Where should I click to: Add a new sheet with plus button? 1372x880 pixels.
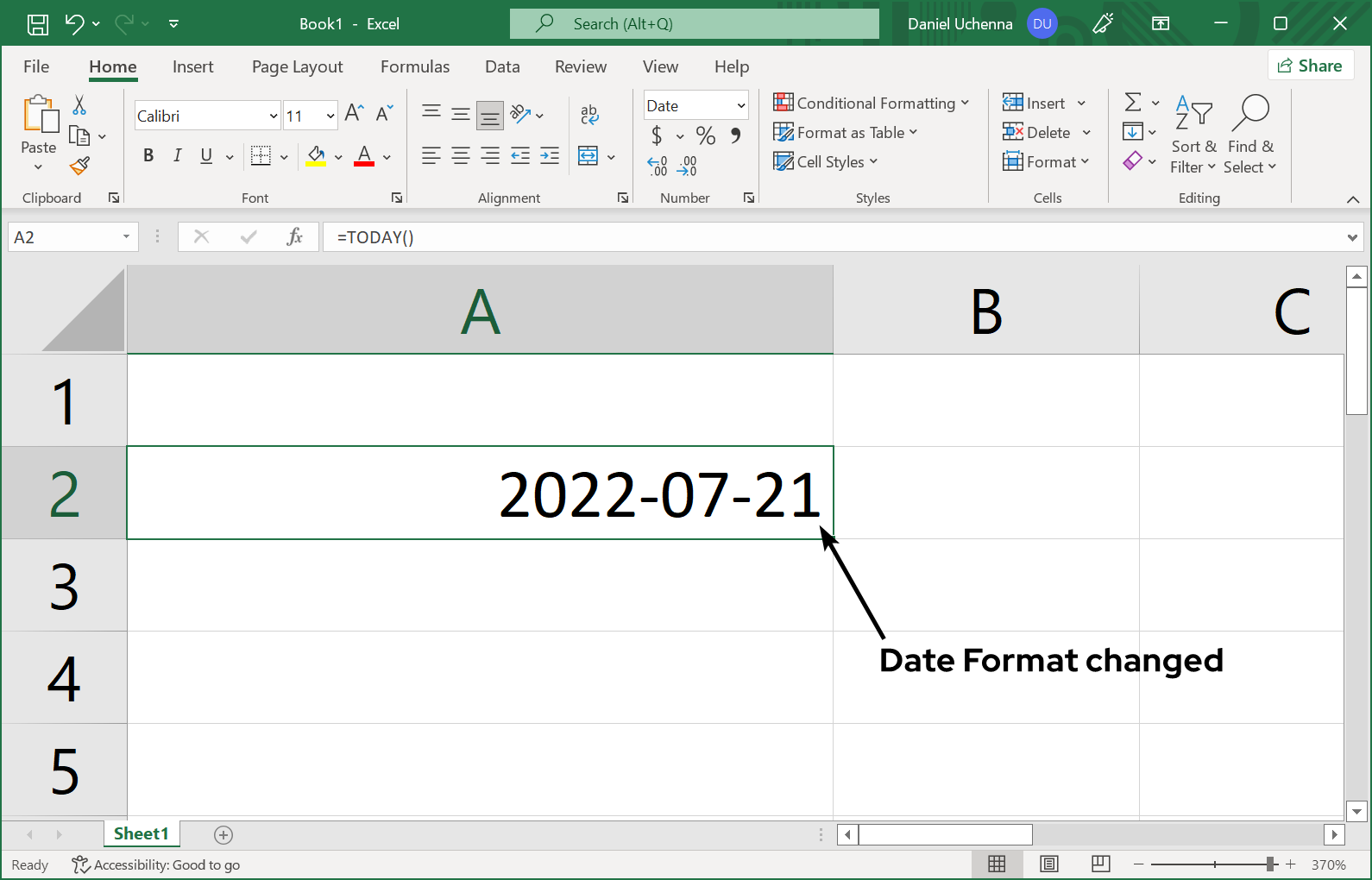point(223,834)
